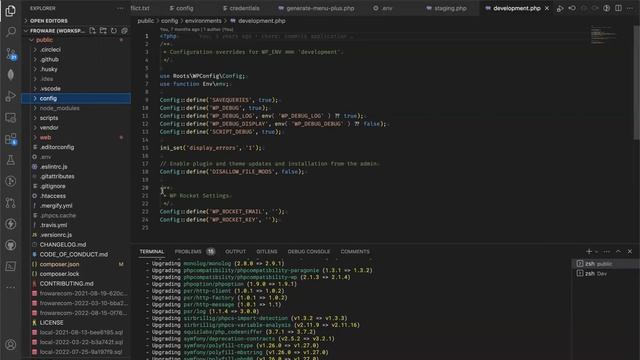This screenshot has width=640, height=360.
Task: Maximize the terminal panel with chevron
Action: pyautogui.click(x=618, y=251)
